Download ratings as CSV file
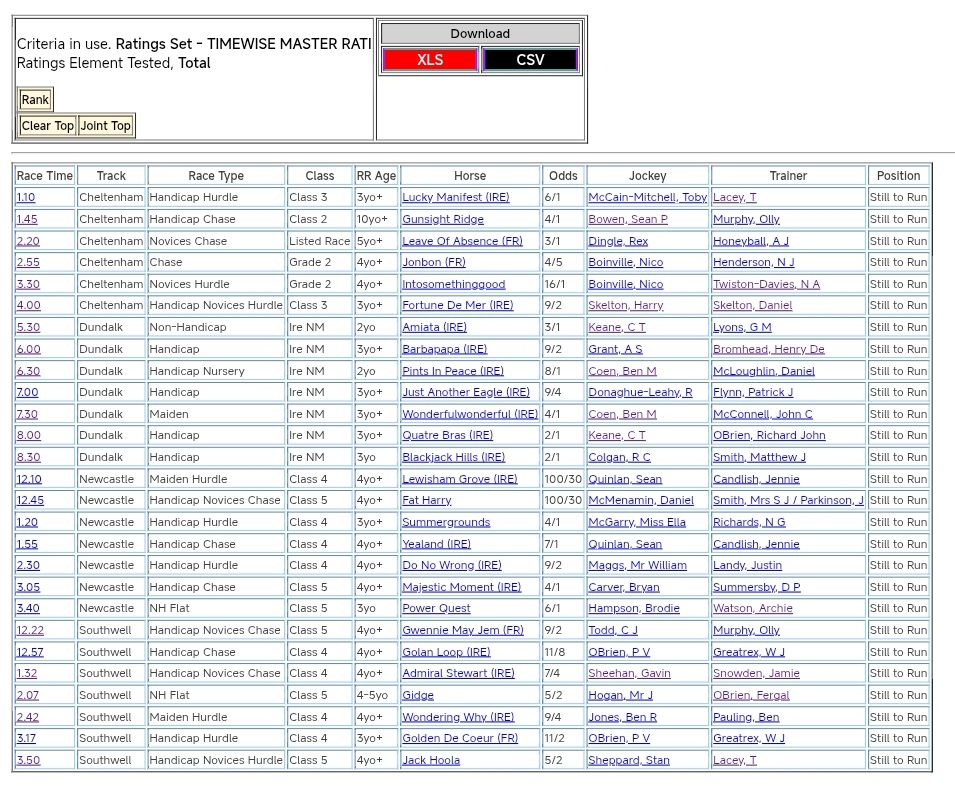 [530, 60]
